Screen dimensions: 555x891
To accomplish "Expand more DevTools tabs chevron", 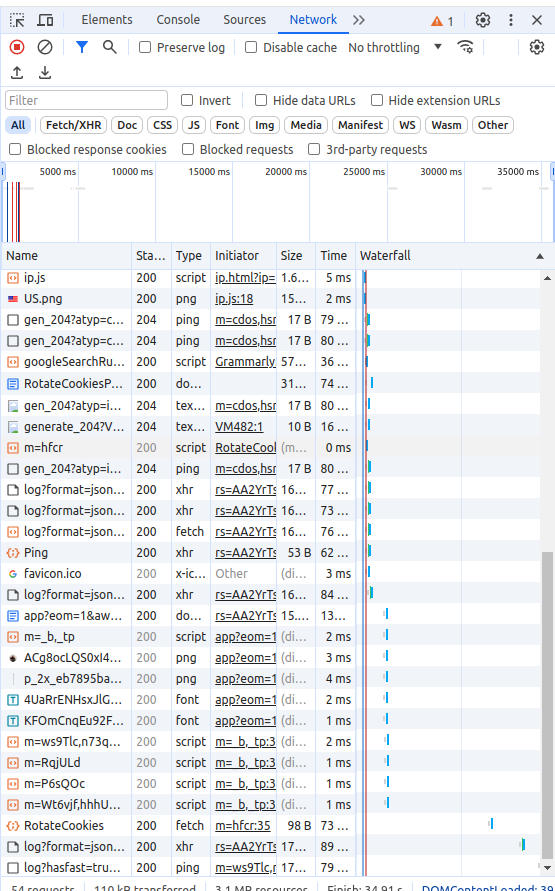I will point(358,20).
